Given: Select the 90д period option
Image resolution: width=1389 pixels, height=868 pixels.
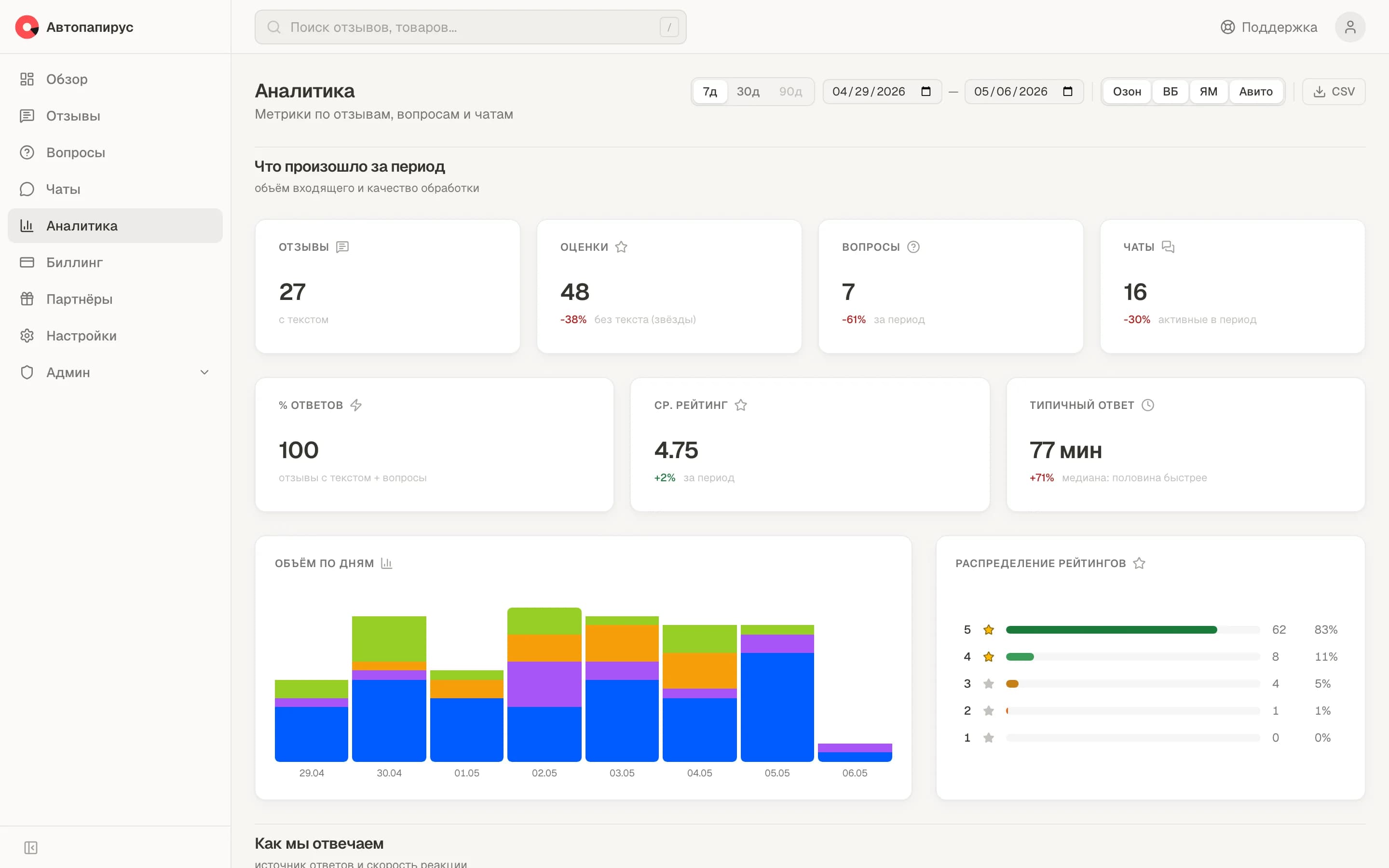Looking at the screenshot, I should coord(790,92).
